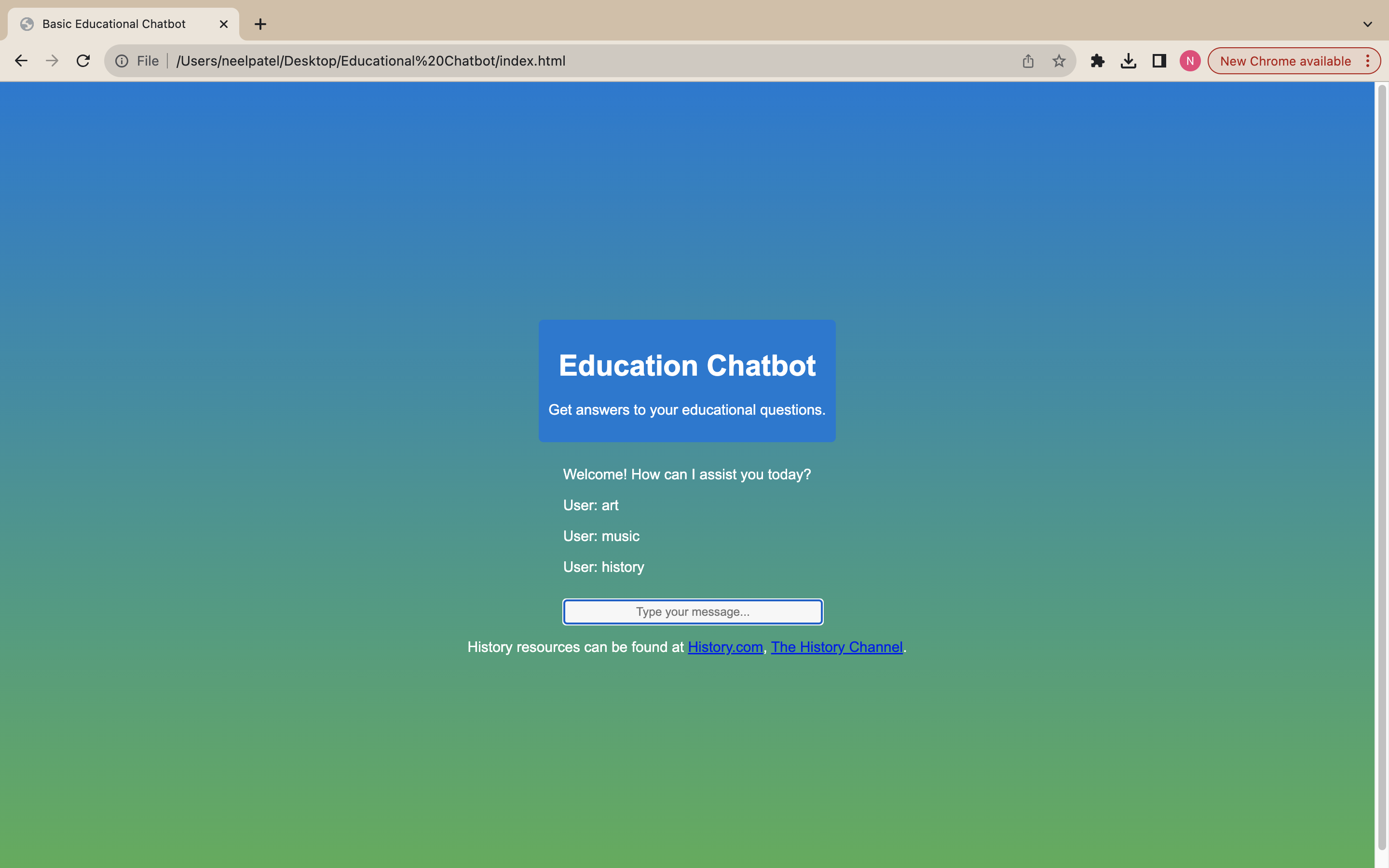Image resolution: width=1389 pixels, height=868 pixels.
Task: Click the browser forward arrow
Action: 52,60
